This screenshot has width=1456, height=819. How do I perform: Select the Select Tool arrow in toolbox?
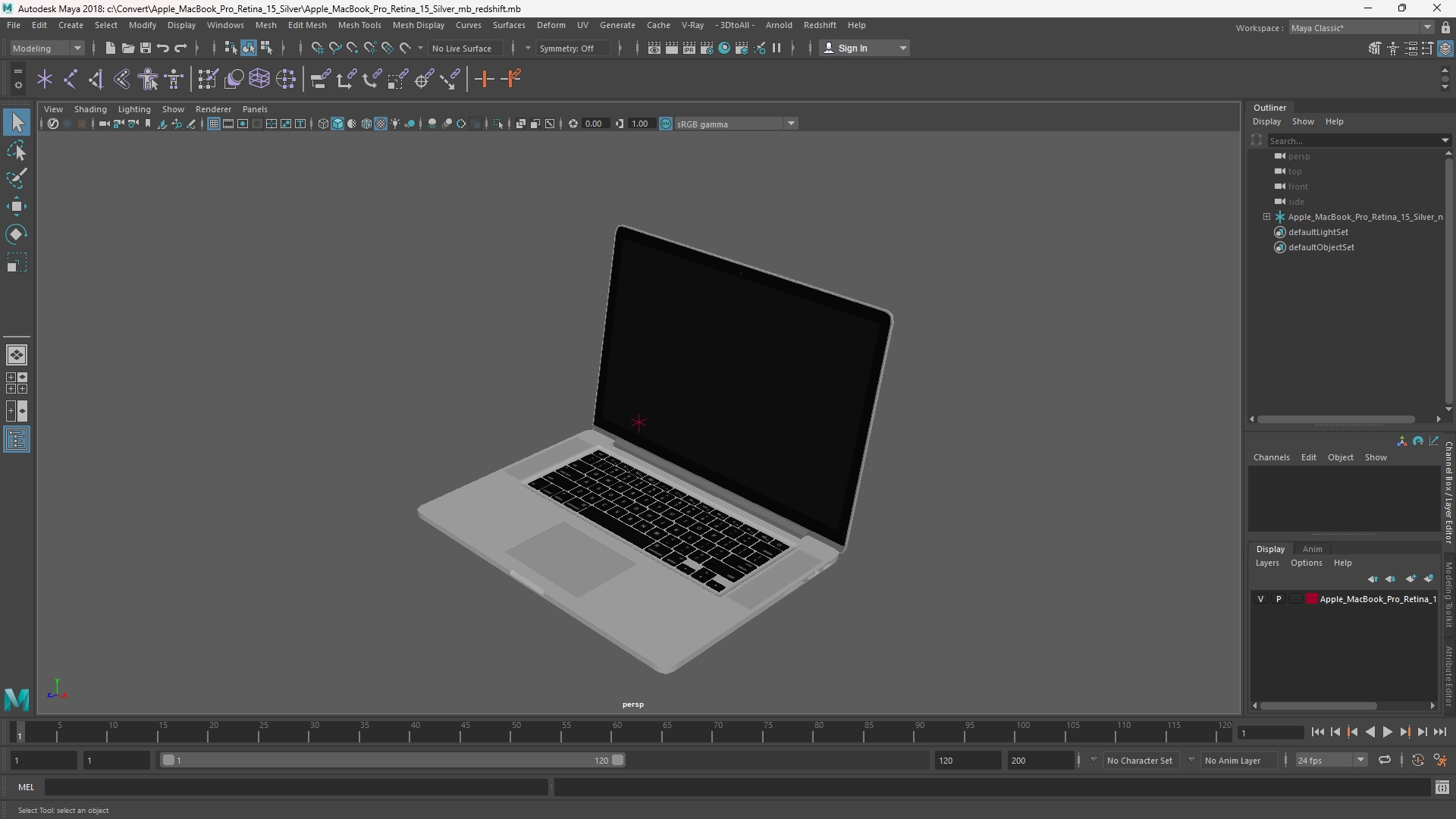pos(17,122)
